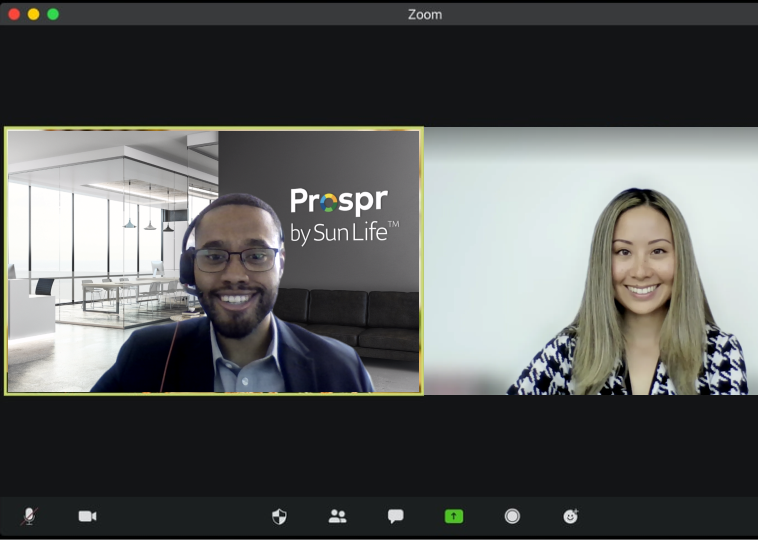Click the Zoom window title text
The height and width of the screenshot is (540, 758).
425,15
